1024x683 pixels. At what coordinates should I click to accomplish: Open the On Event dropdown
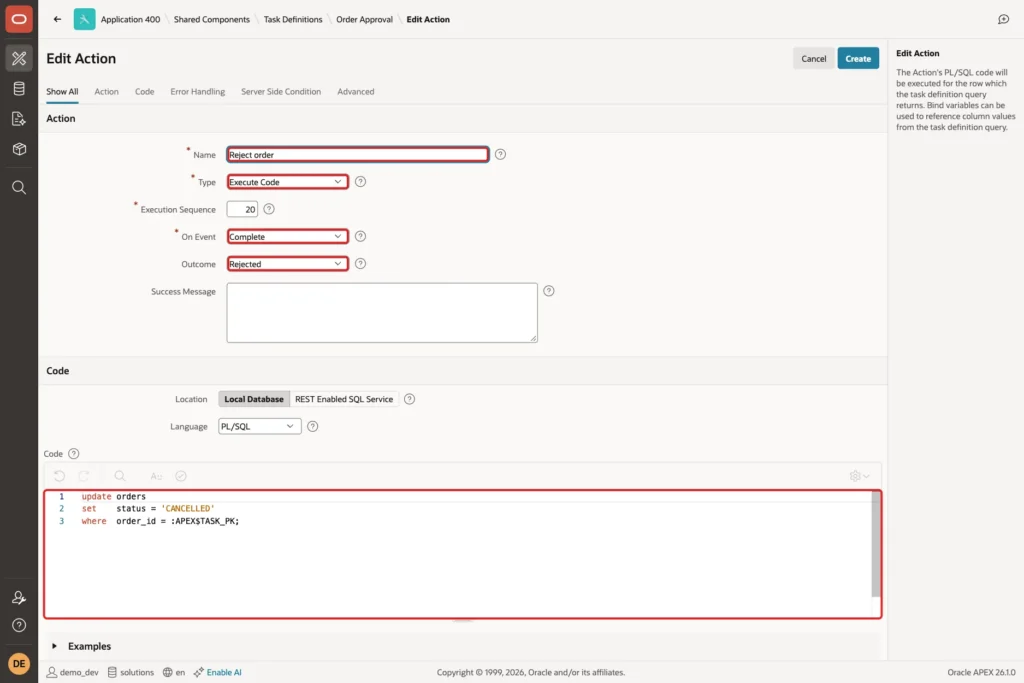[287, 236]
